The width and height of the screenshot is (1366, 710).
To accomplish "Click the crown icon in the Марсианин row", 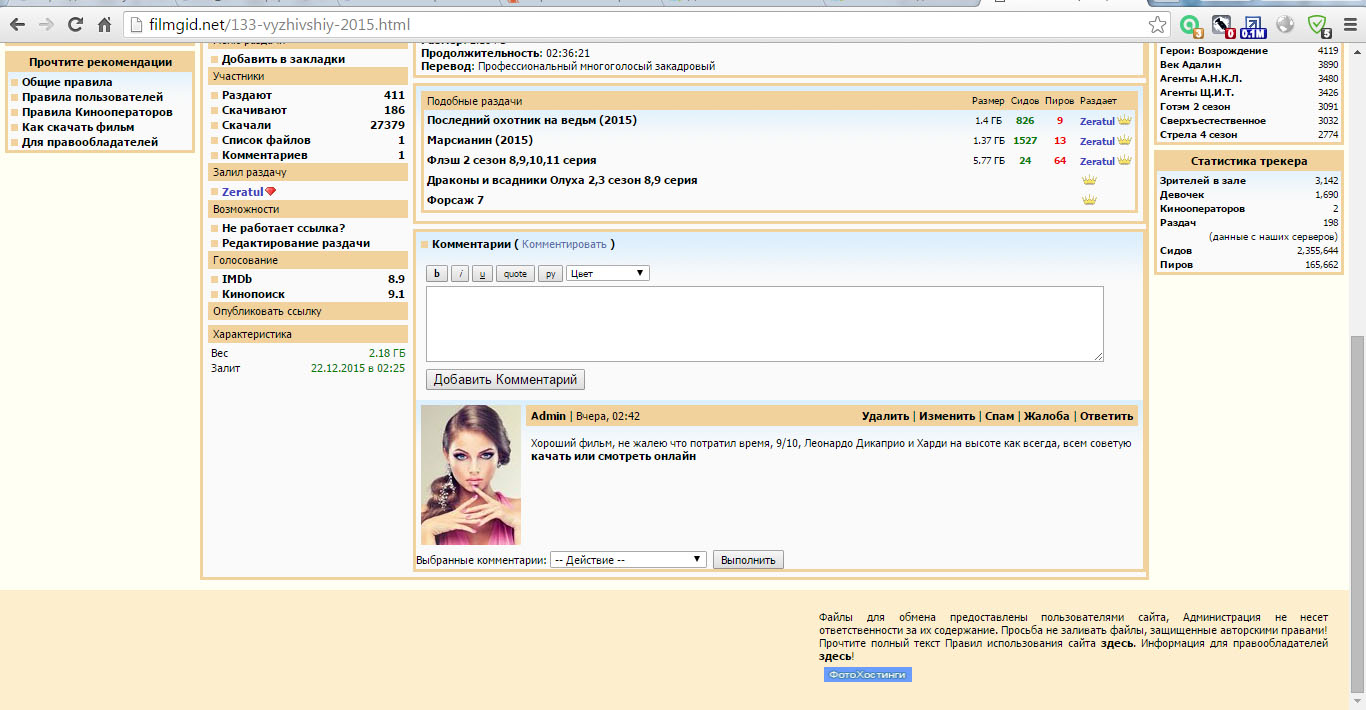I will coord(1124,140).
